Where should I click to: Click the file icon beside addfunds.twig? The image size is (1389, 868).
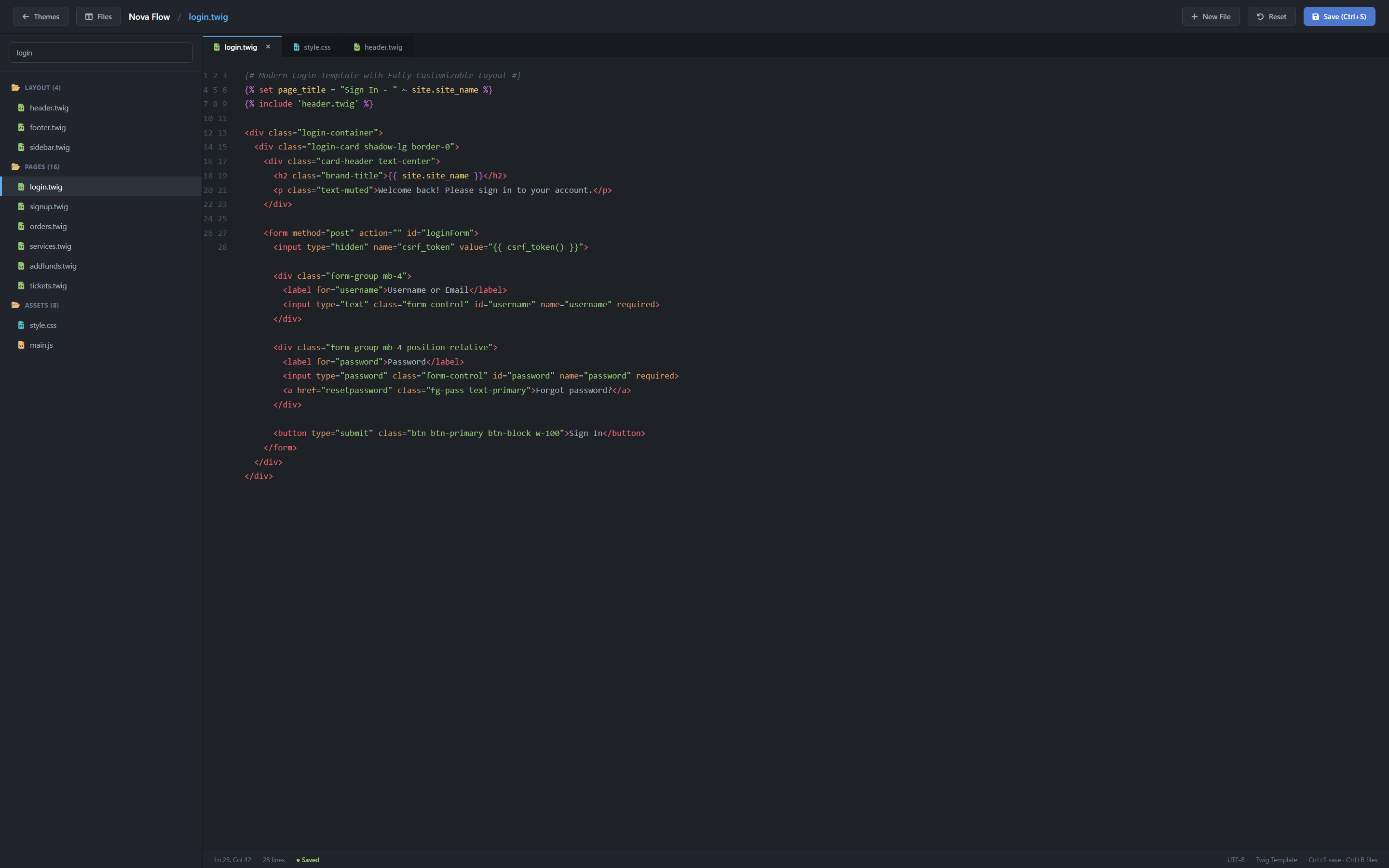(21, 266)
